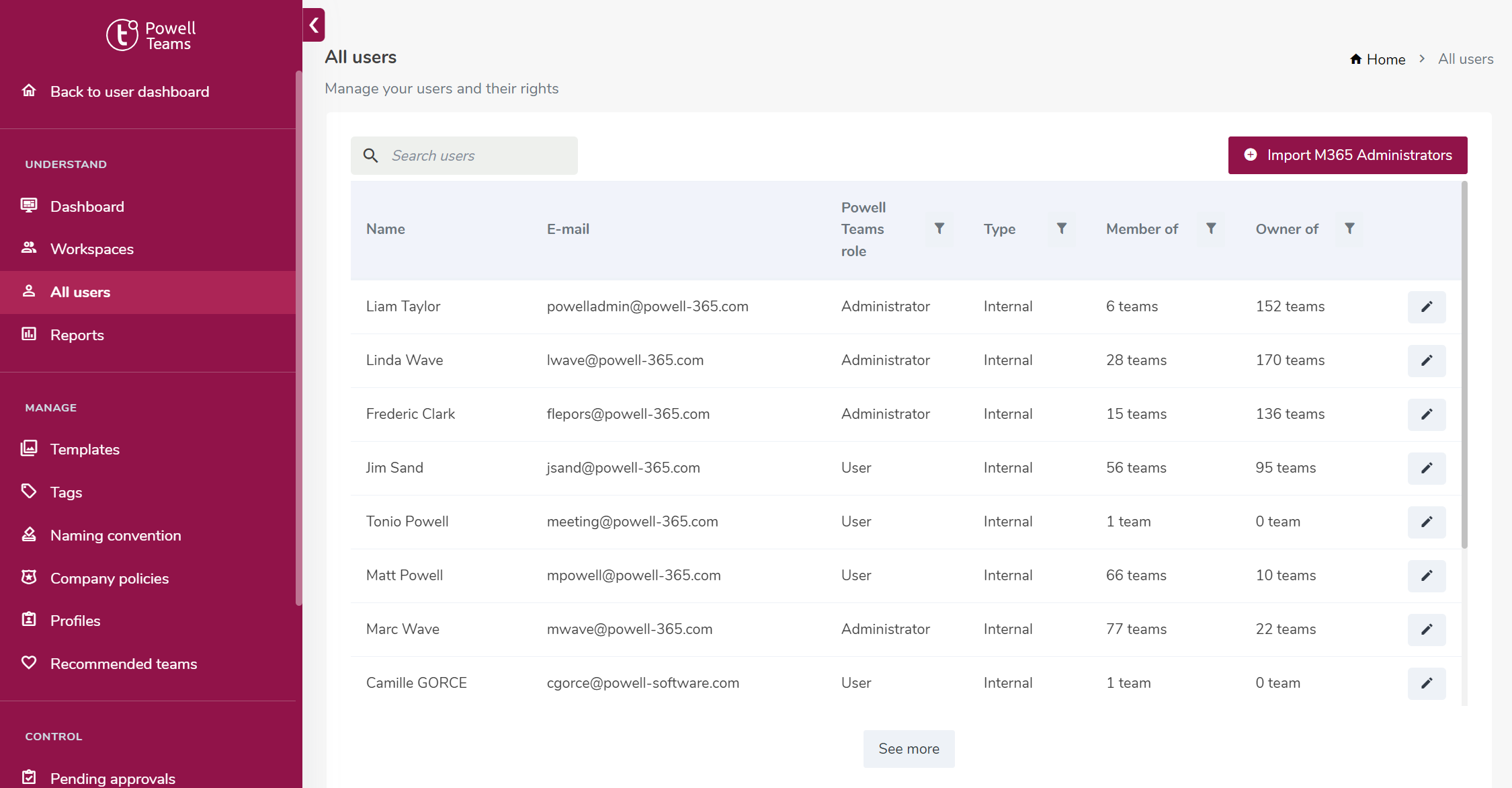Click cgorce@powell-software.com email cell
The image size is (1512, 788).
(642, 683)
